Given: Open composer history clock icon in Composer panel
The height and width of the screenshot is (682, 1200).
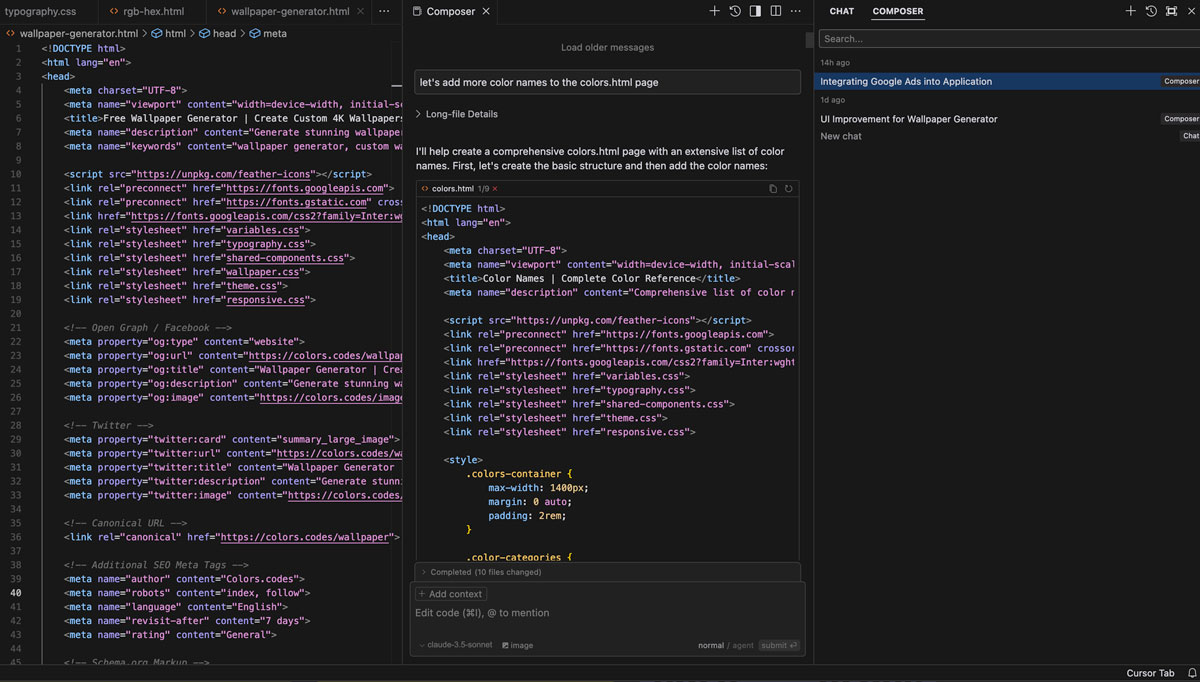Looking at the screenshot, I should click(x=735, y=11).
